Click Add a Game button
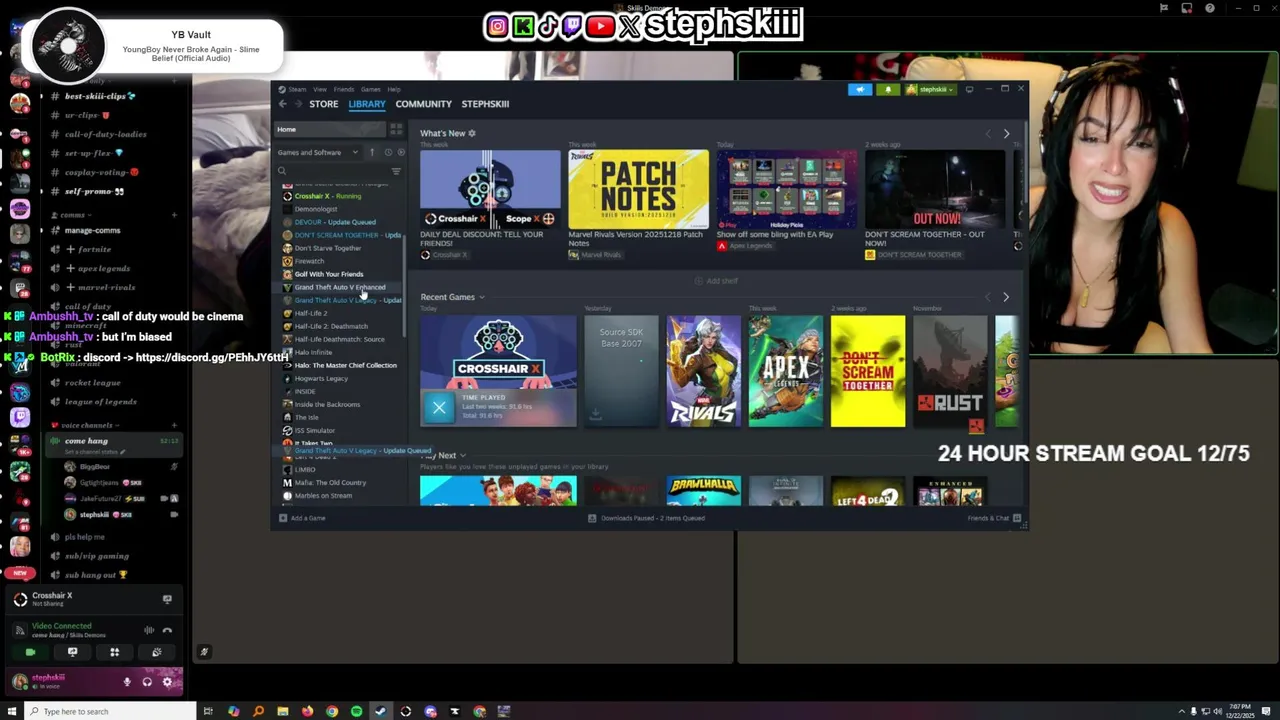Image resolution: width=1280 pixels, height=720 pixels. [302, 518]
